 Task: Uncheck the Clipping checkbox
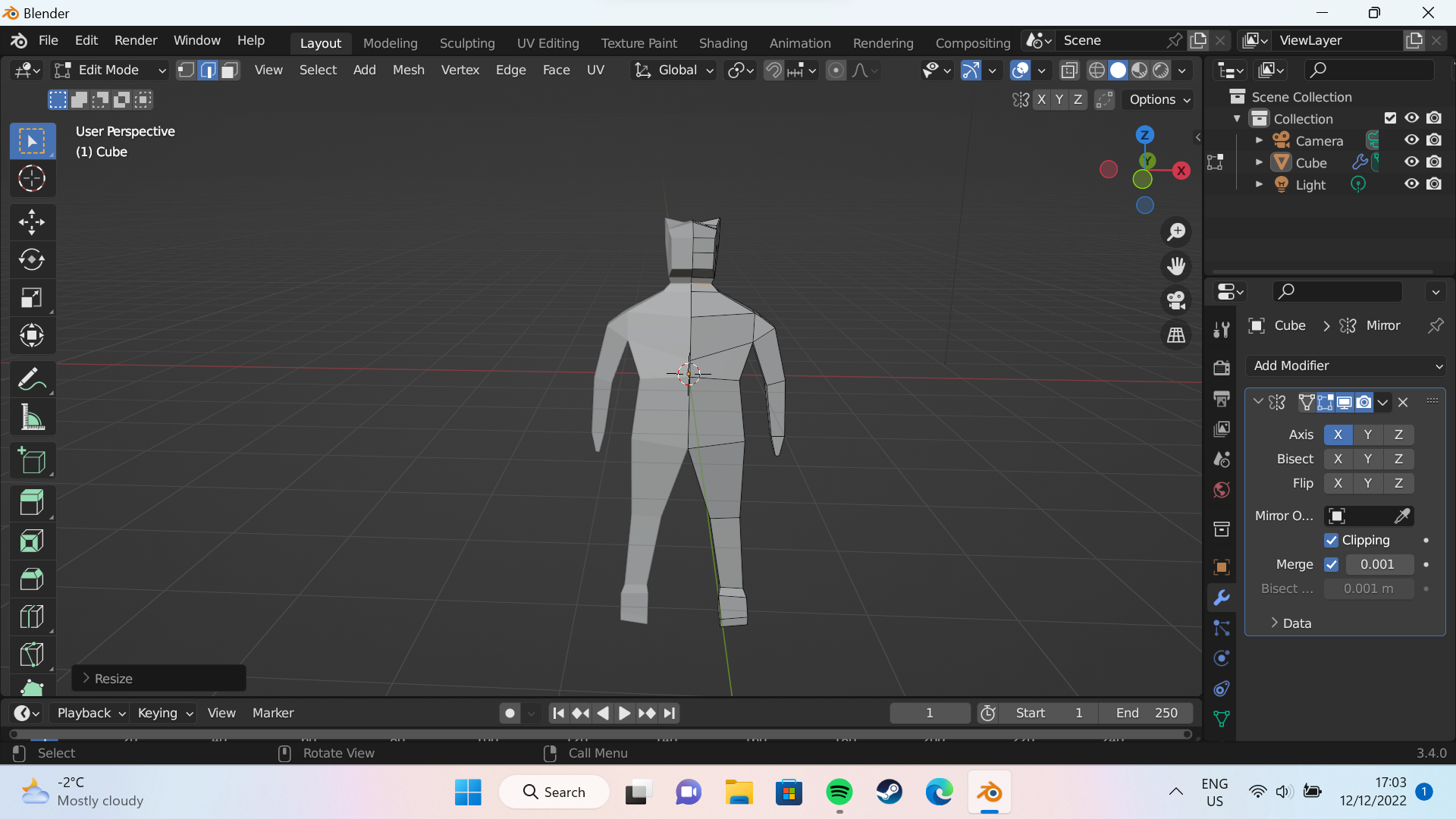tap(1331, 540)
